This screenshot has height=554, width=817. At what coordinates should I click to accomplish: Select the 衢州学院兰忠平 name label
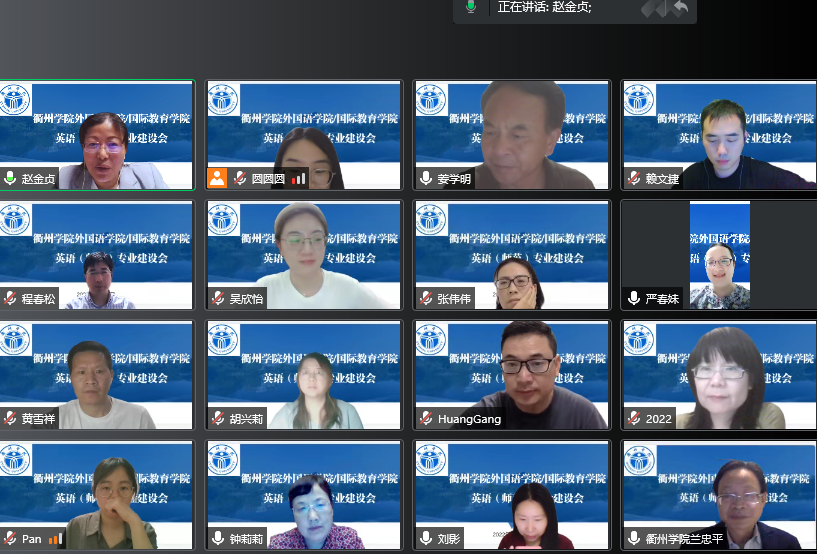[x=684, y=539]
